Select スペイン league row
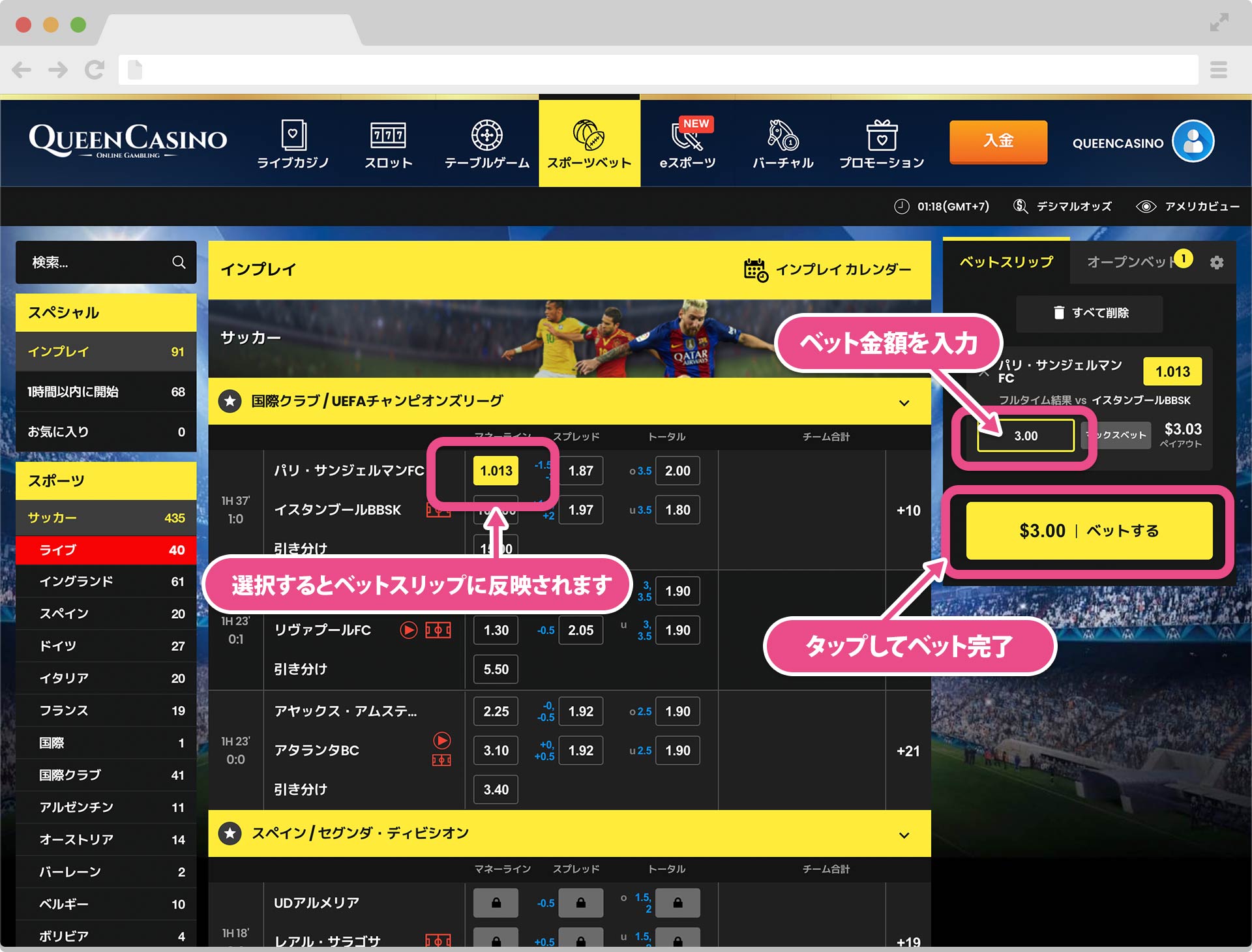 tap(106, 614)
